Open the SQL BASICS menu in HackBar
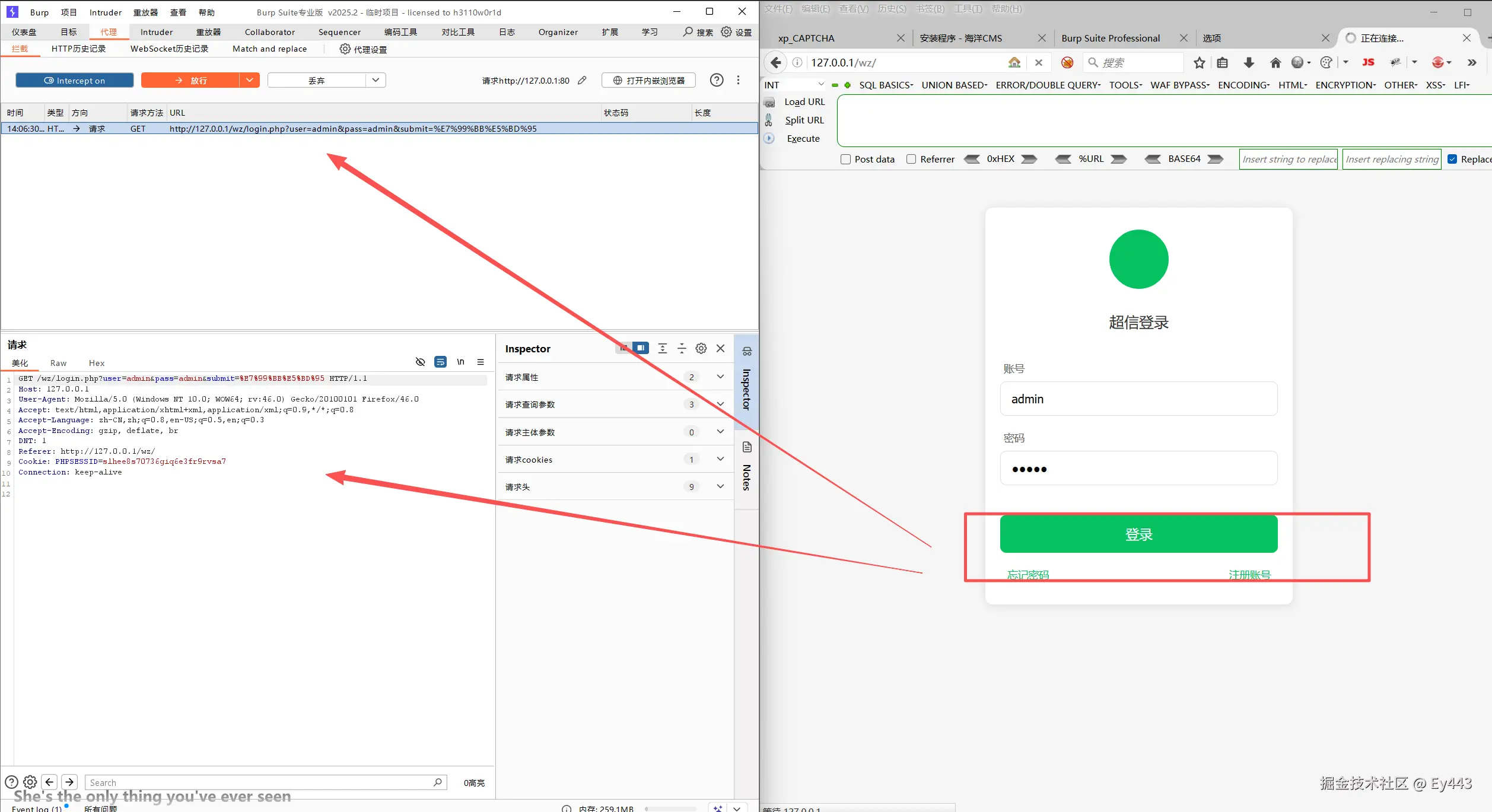 point(886,85)
